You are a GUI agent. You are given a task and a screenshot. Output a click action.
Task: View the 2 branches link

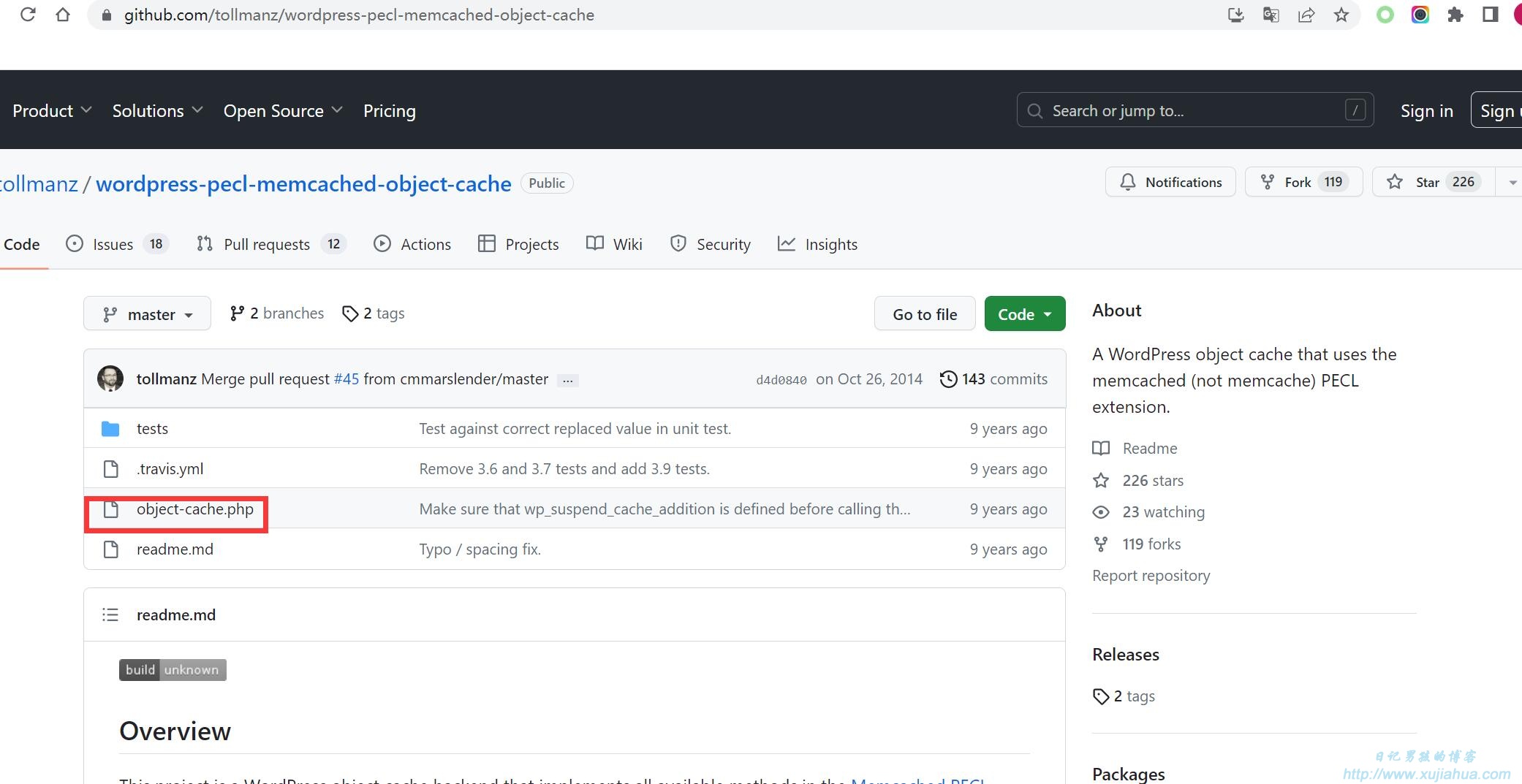click(276, 313)
